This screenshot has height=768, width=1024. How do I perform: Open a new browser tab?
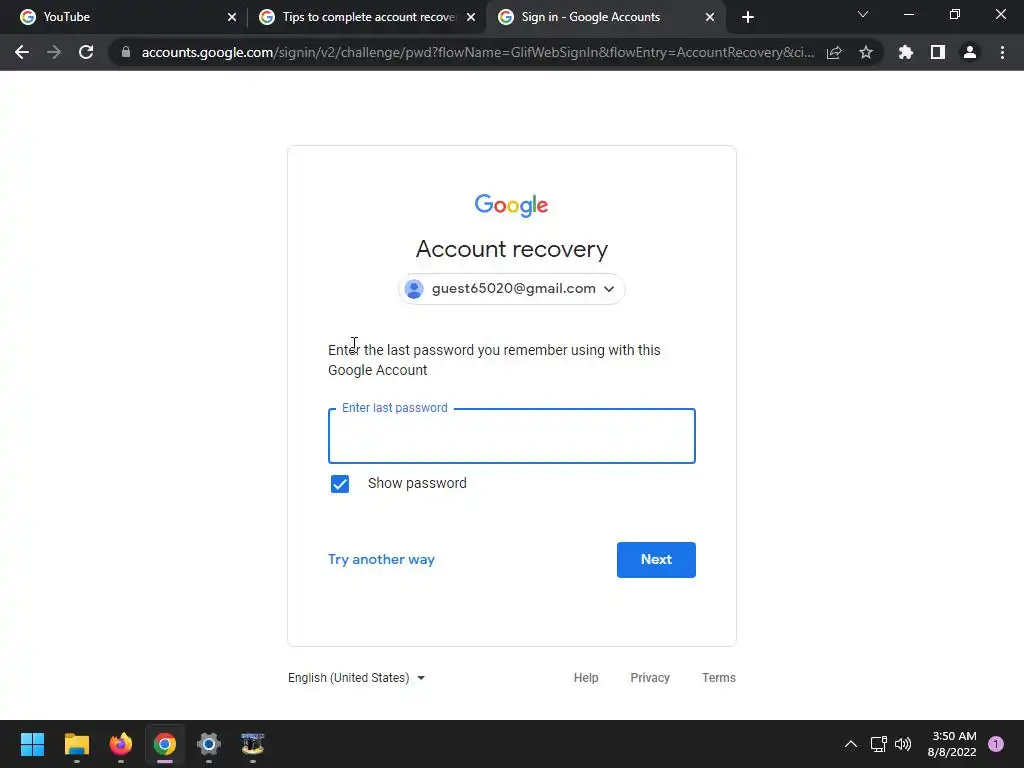[748, 17]
